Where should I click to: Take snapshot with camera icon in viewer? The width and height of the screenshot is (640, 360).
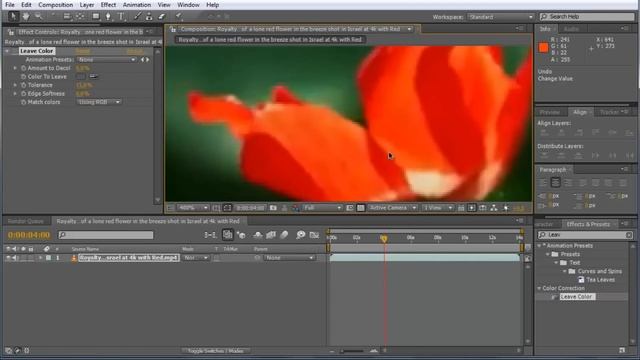click(x=273, y=208)
